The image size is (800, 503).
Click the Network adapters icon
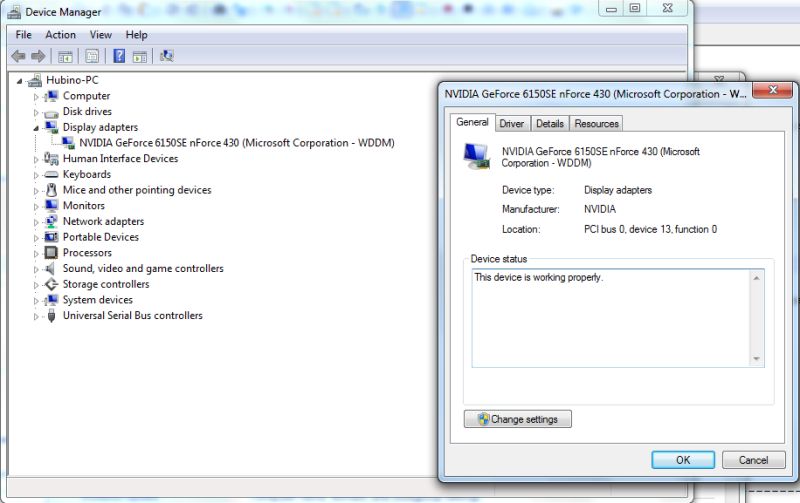click(51, 221)
